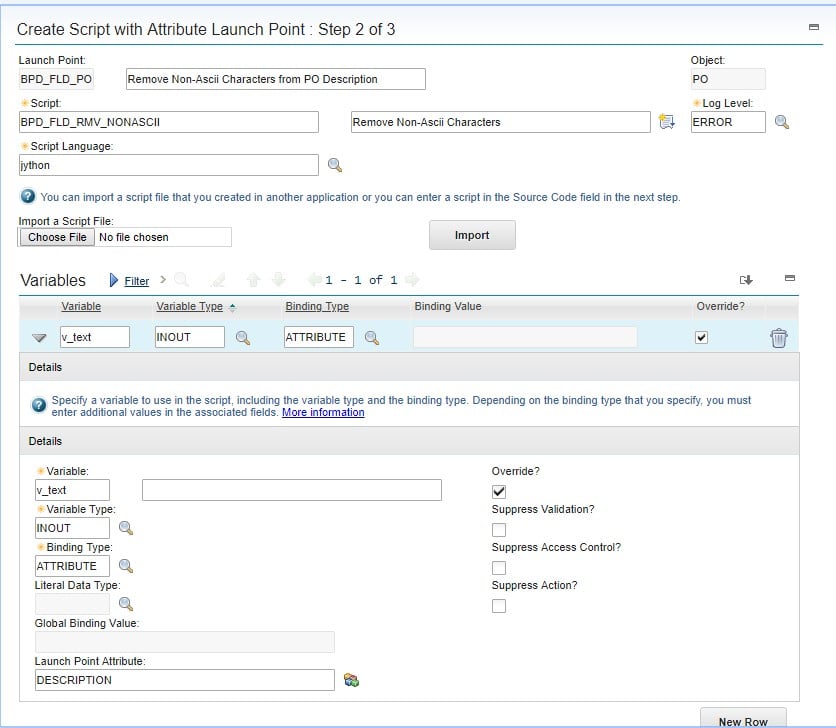Enable Suppress Action
The height and width of the screenshot is (728, 836).
pyautogui.click(x=499, y=604)
